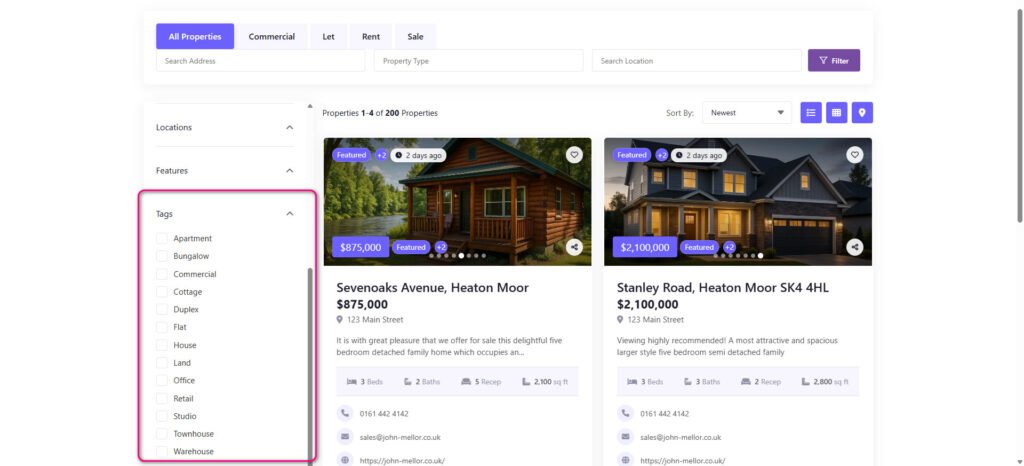
Task: Open map view with location pin icon
Action: coord(861,113)
